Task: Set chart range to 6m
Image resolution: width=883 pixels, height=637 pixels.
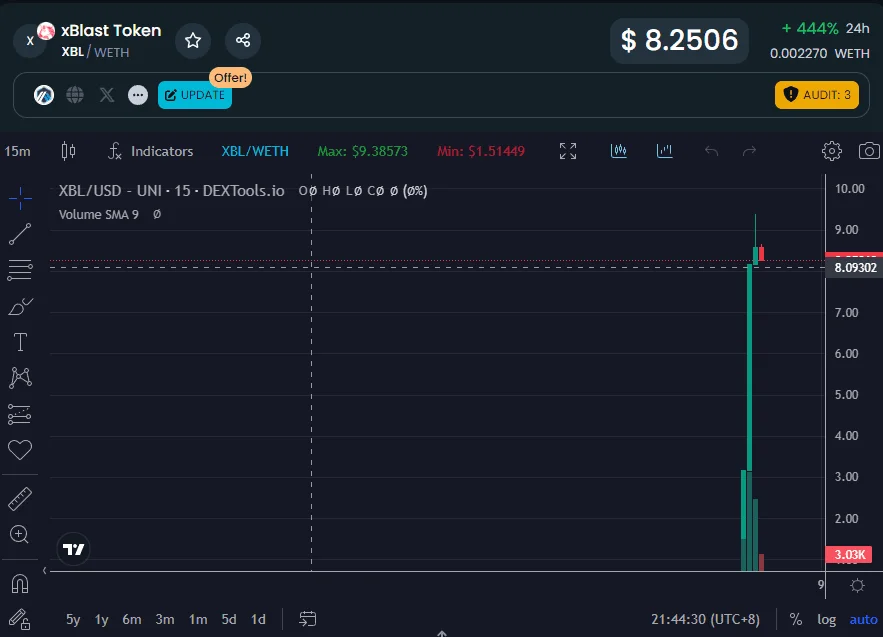Action: coord(132,620)
